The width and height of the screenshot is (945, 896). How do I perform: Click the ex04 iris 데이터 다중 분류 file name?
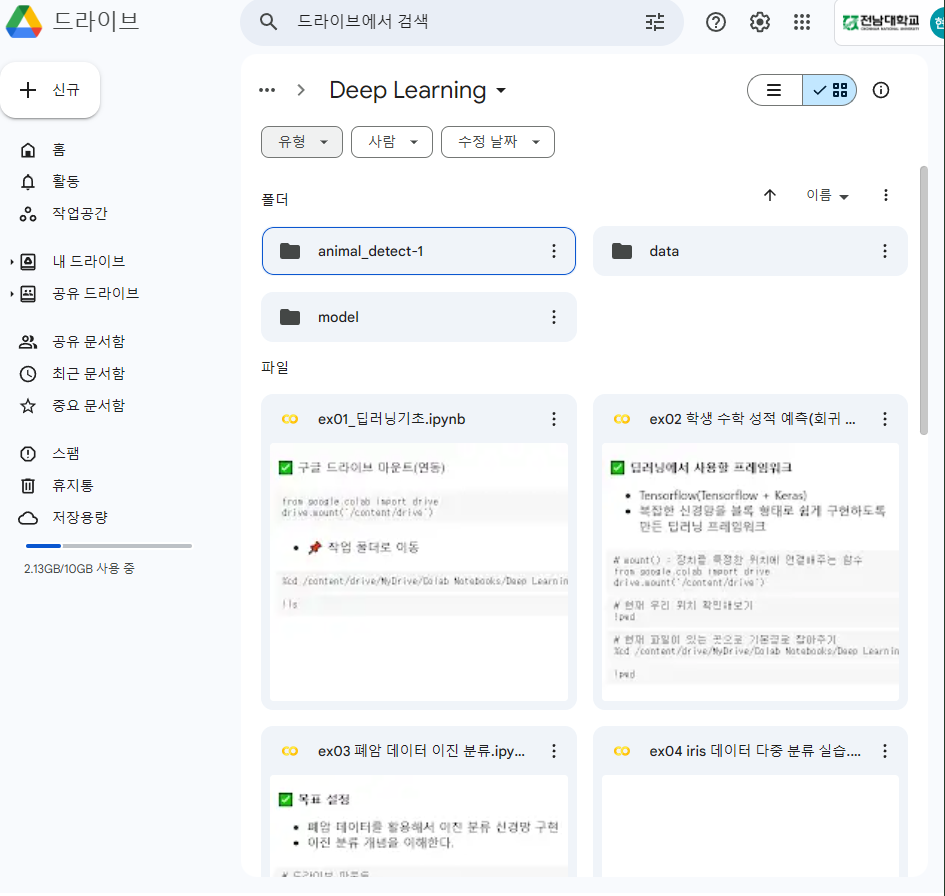(x=755, y=751)
